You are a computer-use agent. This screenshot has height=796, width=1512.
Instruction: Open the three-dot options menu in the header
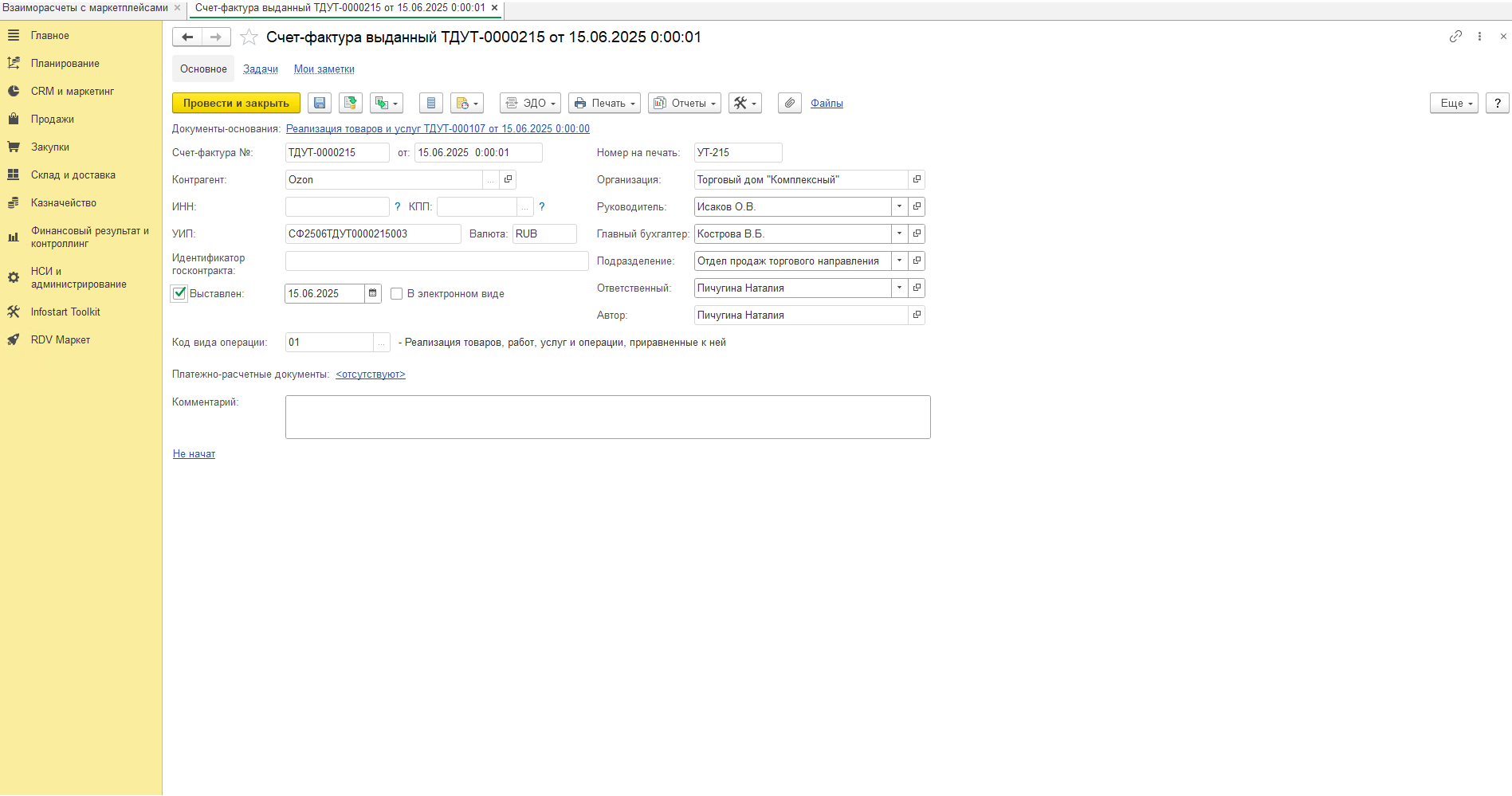(x=1479, y=37)
